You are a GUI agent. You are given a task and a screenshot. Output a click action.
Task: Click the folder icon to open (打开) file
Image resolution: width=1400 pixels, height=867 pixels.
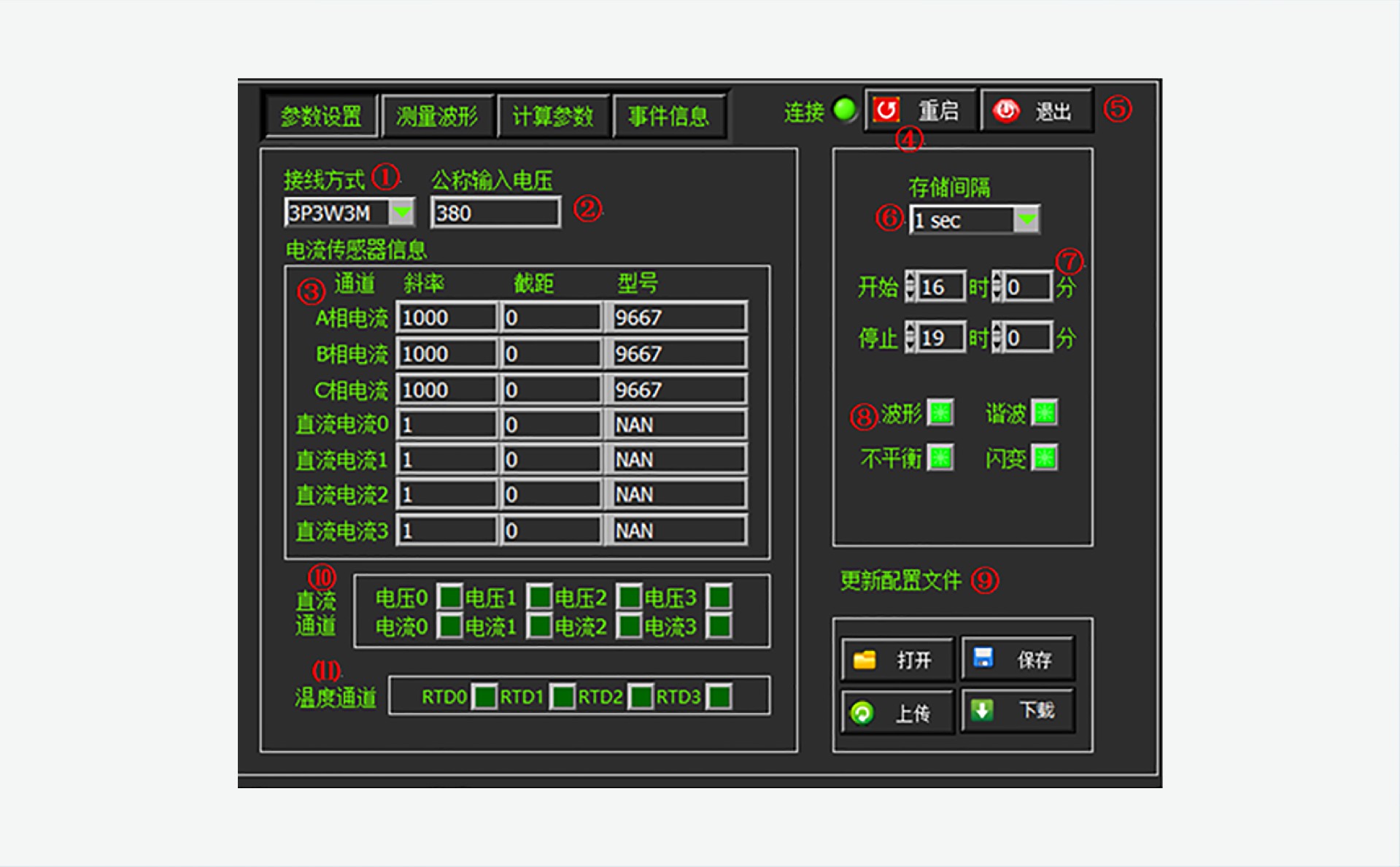[x=865, y=660]
